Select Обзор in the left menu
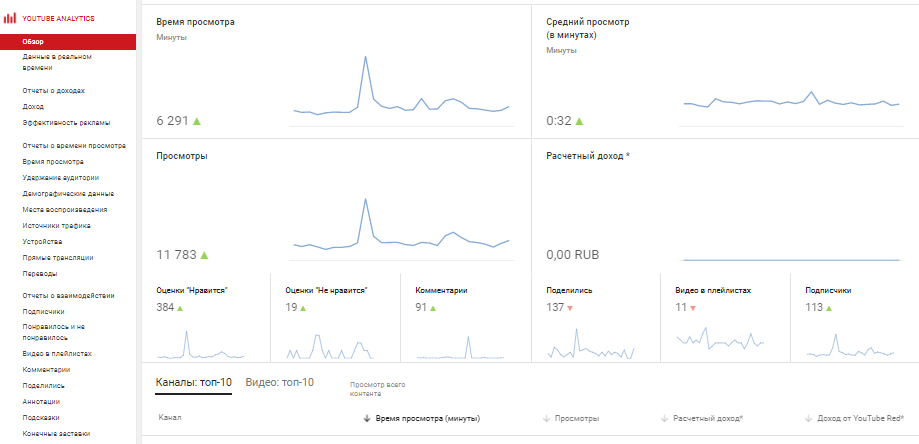The width and height of the screenshot is (919, 444). click(33, 42)
